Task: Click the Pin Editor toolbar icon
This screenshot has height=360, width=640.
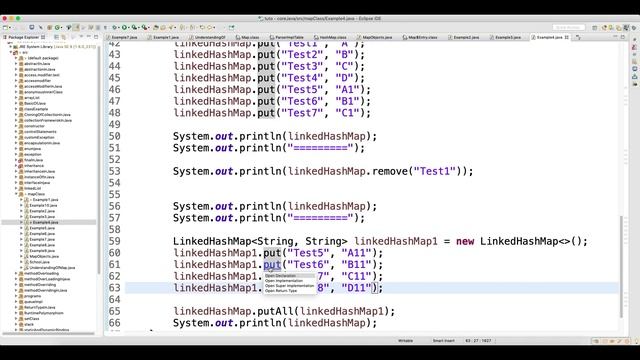Action: (x=231, y=27)
